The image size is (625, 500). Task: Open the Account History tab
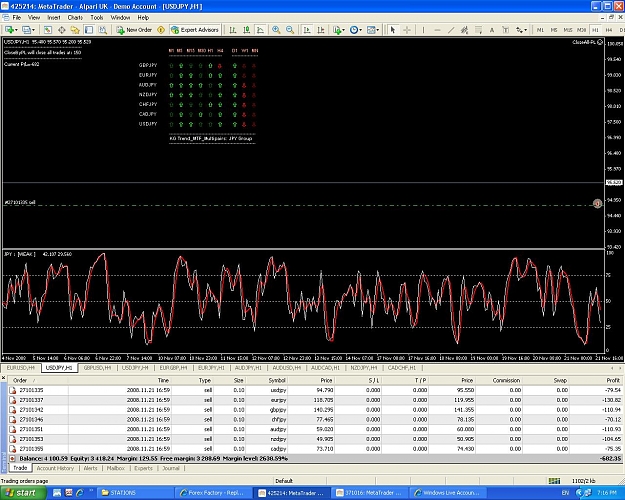tap(55, 468)
